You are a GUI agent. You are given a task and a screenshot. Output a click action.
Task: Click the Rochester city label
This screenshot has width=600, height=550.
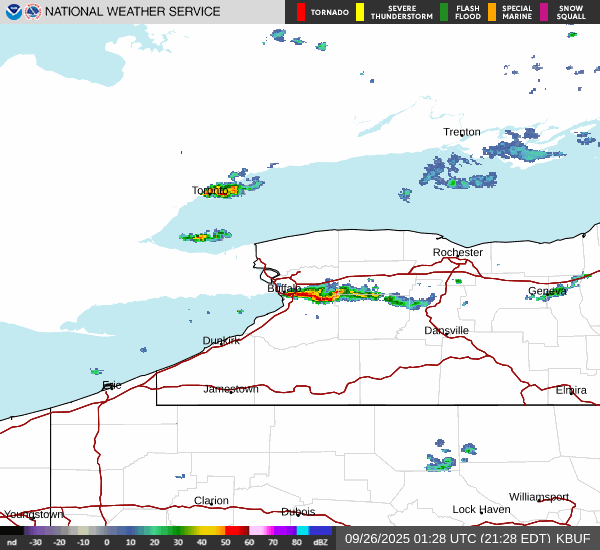pyautogui.click(x=458, y=252)
